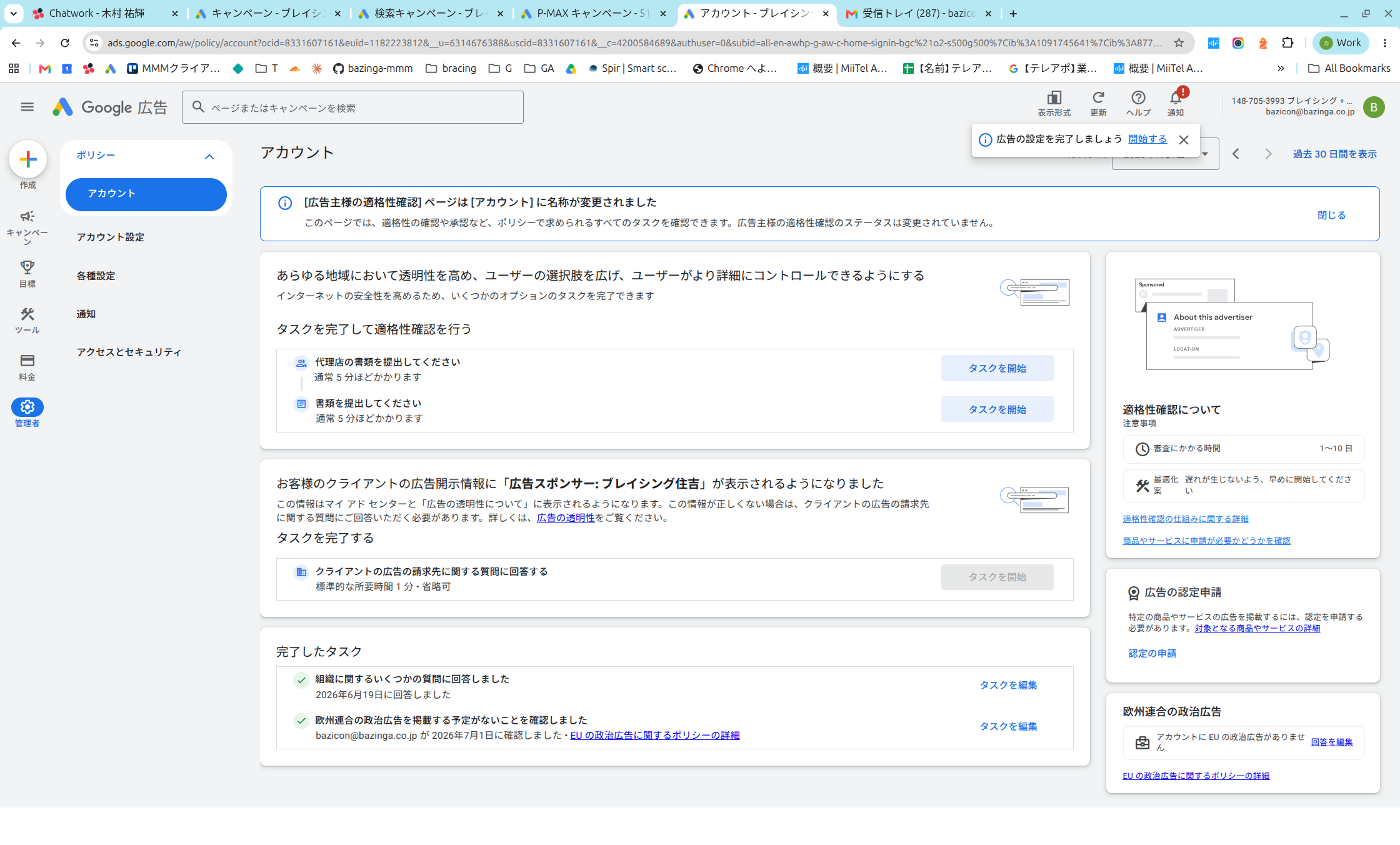Image resolution: width=1400 pixels, height=845 pixels.
Task: Click 閉じる on the info banner
Action: coord(1331,215)
